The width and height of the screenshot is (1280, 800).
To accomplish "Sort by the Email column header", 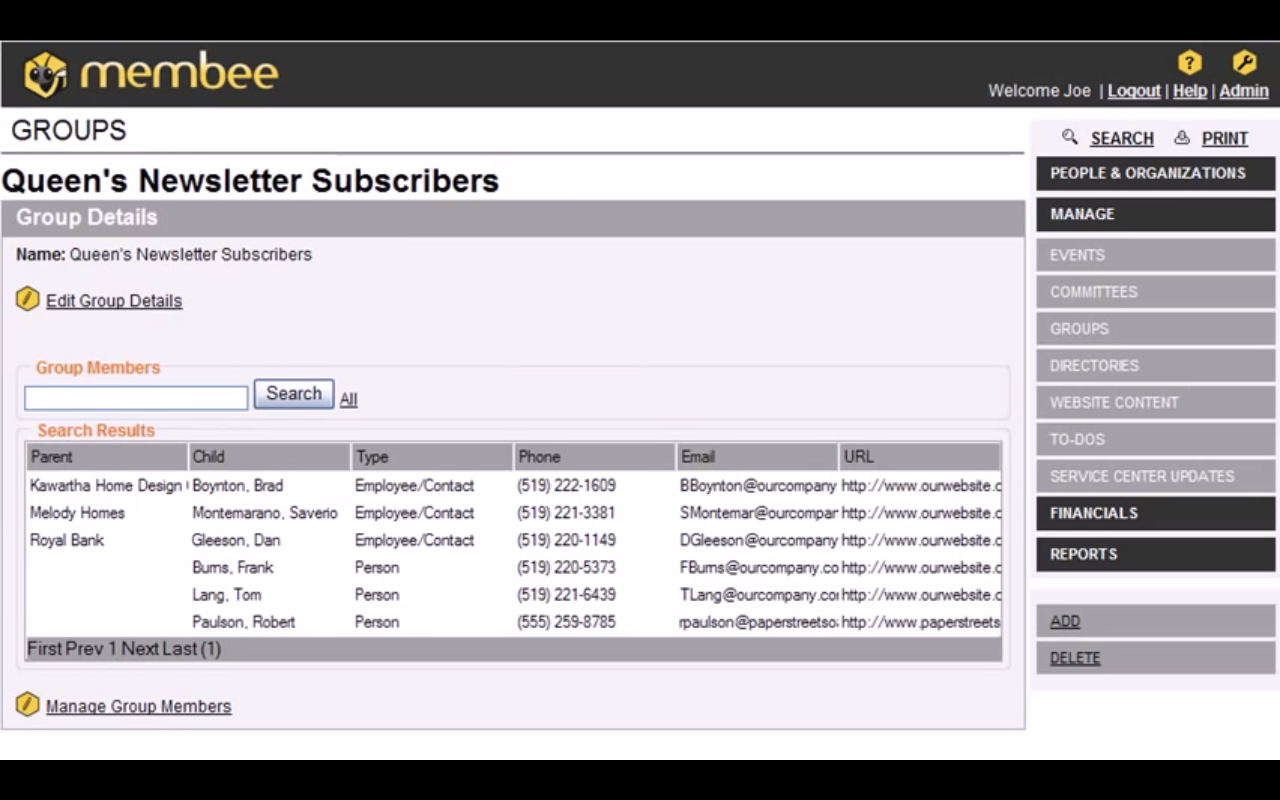I will point(757,457).
